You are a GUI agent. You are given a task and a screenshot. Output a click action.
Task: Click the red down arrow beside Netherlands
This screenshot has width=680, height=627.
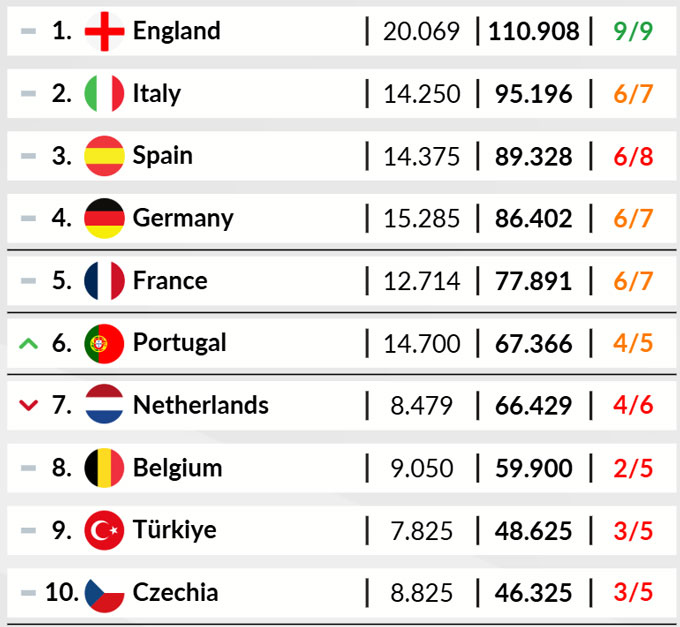point(29,406)
